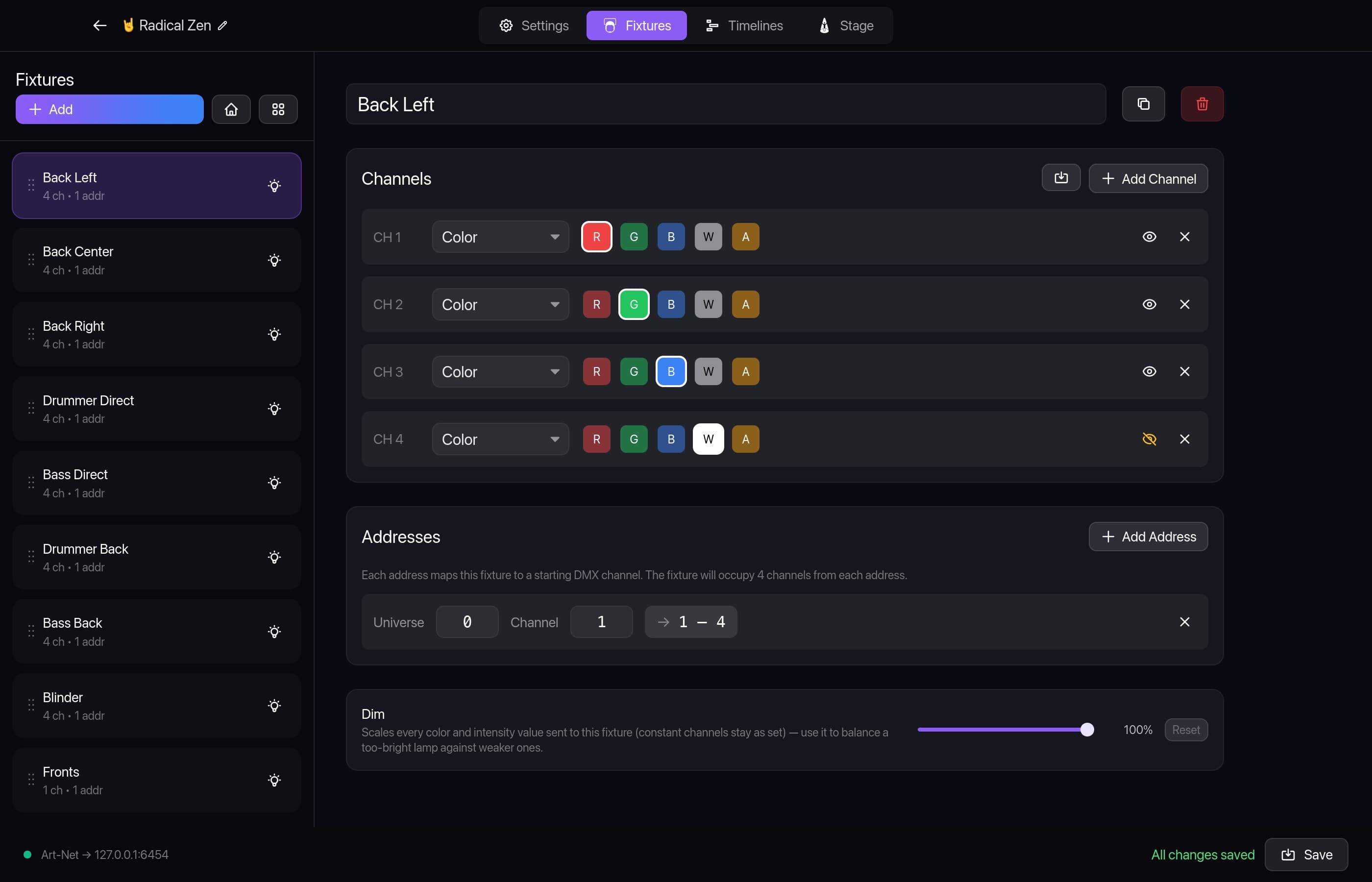Edit the address Channel number field
This screenshot has width=1372, height=882.
[601, 622]
